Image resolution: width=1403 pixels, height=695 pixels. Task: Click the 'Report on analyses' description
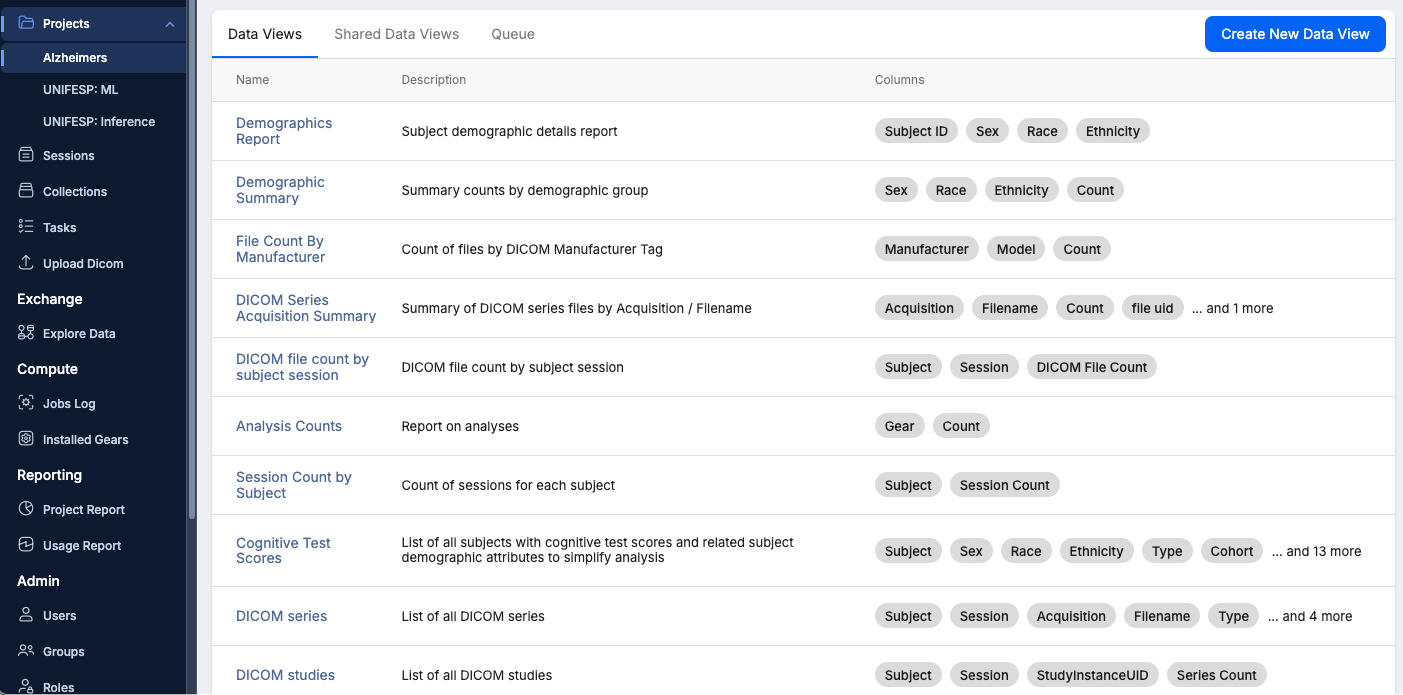(x=460, y=426)
